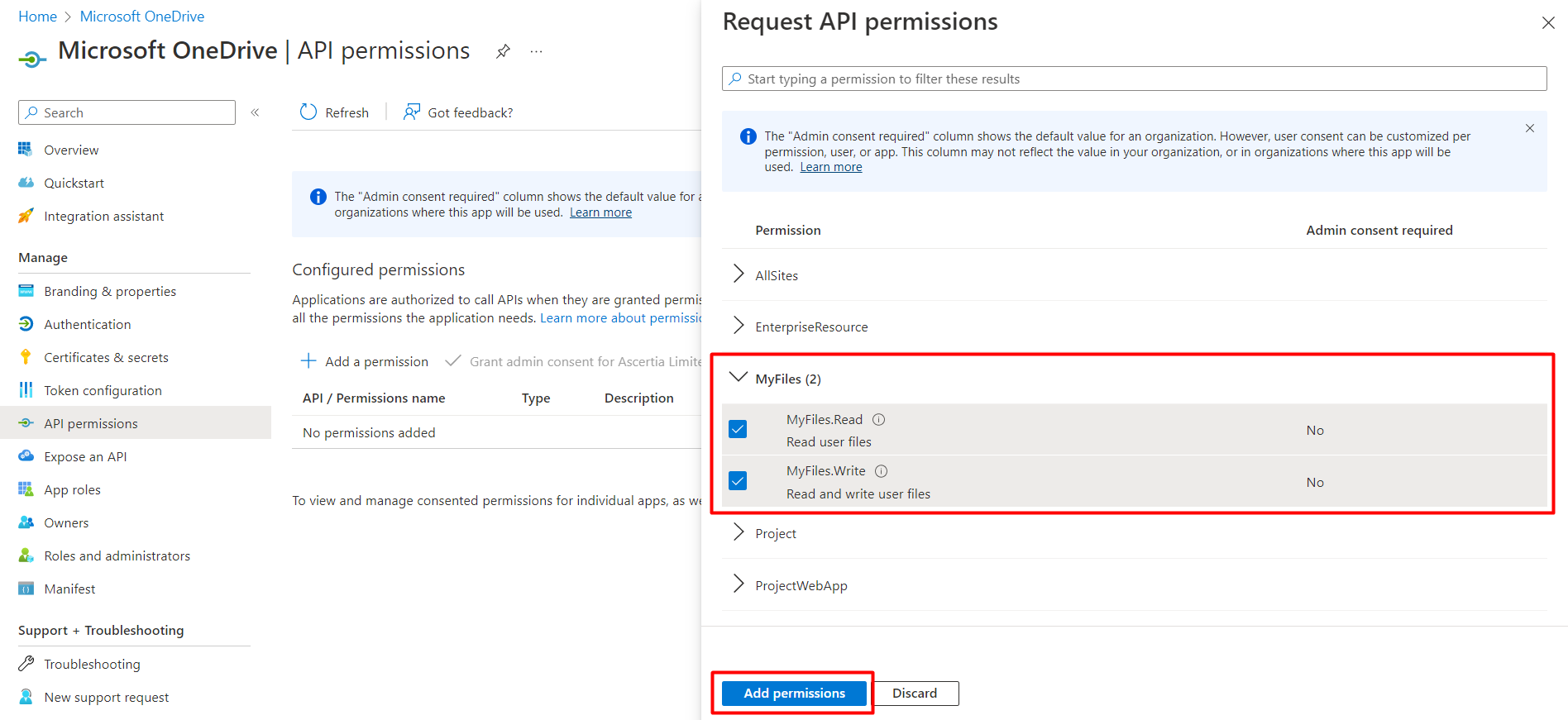Screen dimensions: 1568x720
Task: Click API / Permissions name column header
Action: [x=374, y=398]
